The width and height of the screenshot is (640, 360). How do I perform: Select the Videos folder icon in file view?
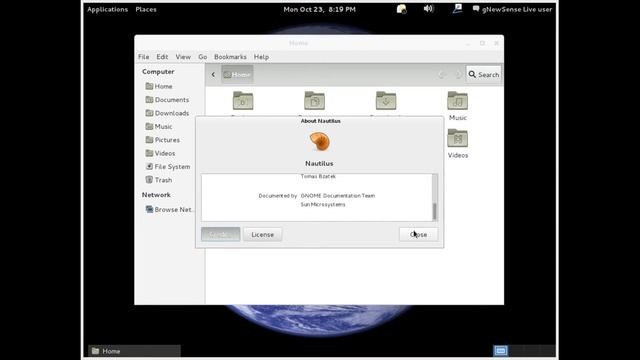[458, 138]
